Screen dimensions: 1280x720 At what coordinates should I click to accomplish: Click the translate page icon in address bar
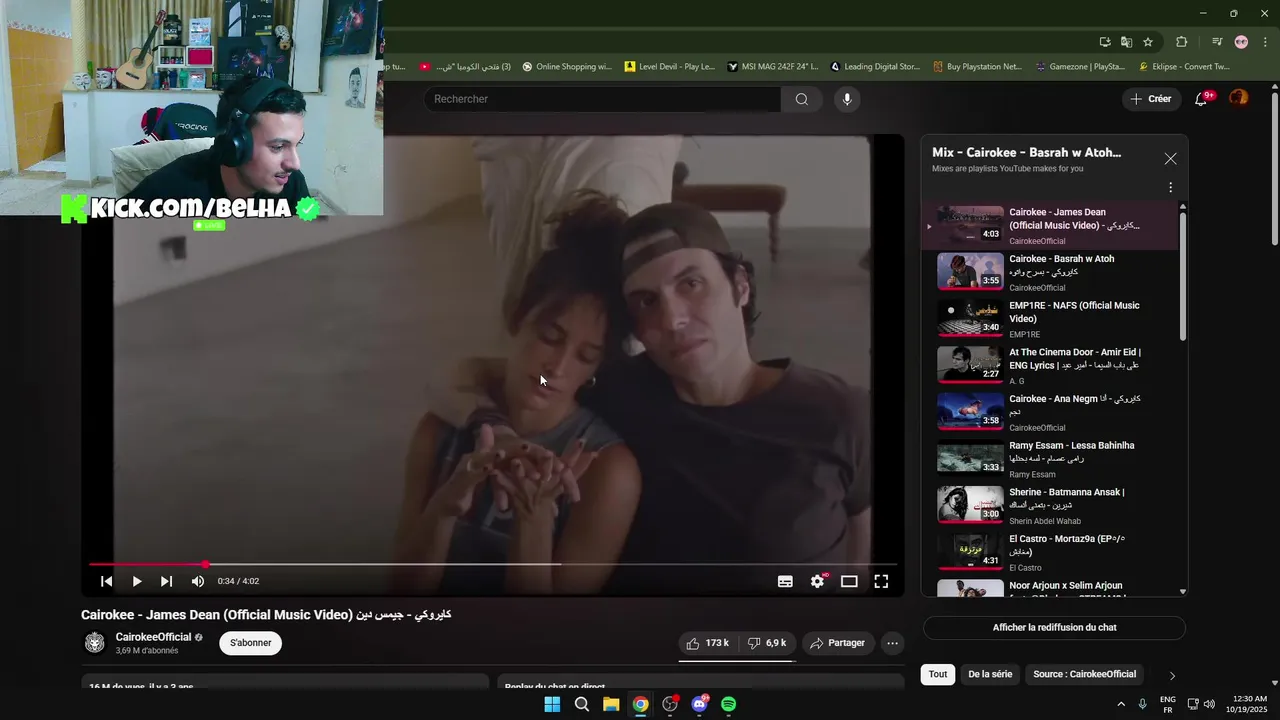click(x=1126, y=42)
